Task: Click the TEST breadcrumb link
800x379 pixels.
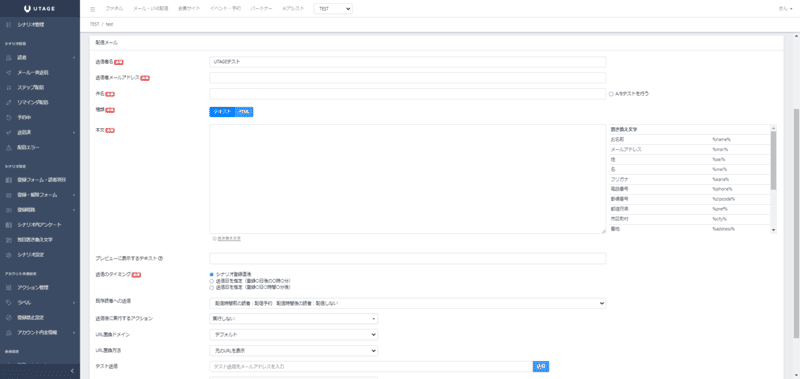Action: (94, 24)
